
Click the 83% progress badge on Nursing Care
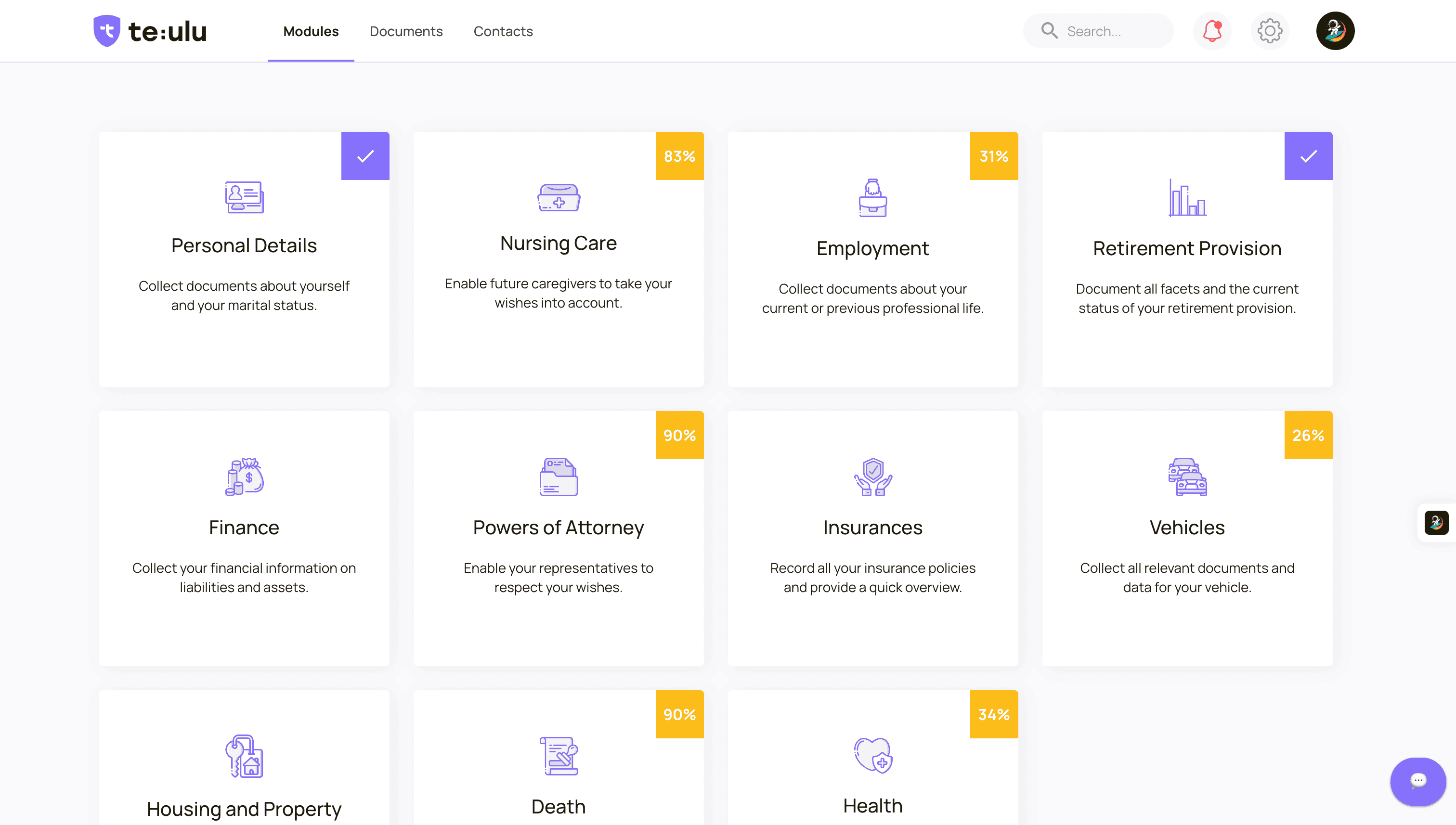coord(679,155)
